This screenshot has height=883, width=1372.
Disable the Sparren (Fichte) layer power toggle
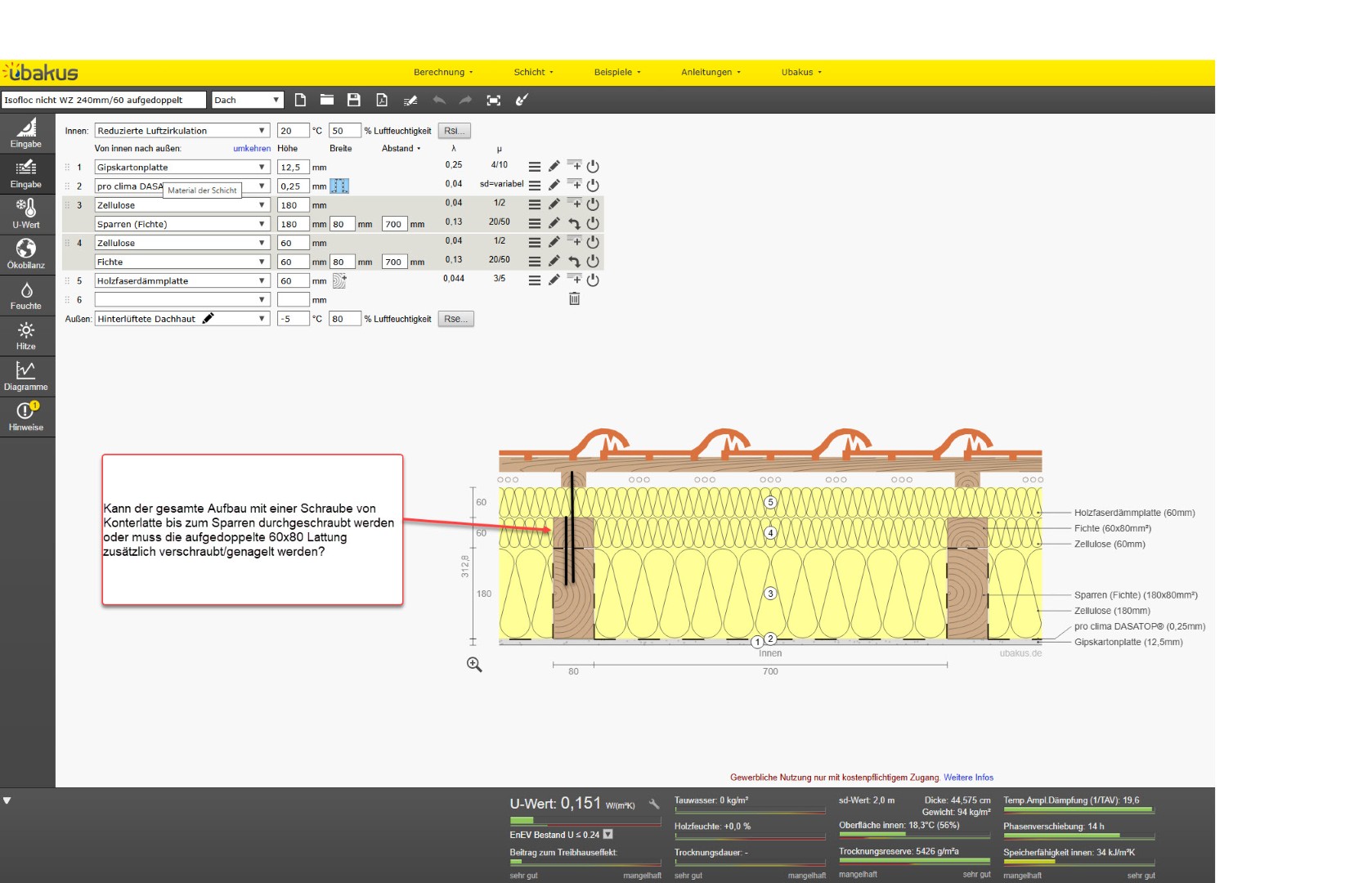tap(593, 224)
